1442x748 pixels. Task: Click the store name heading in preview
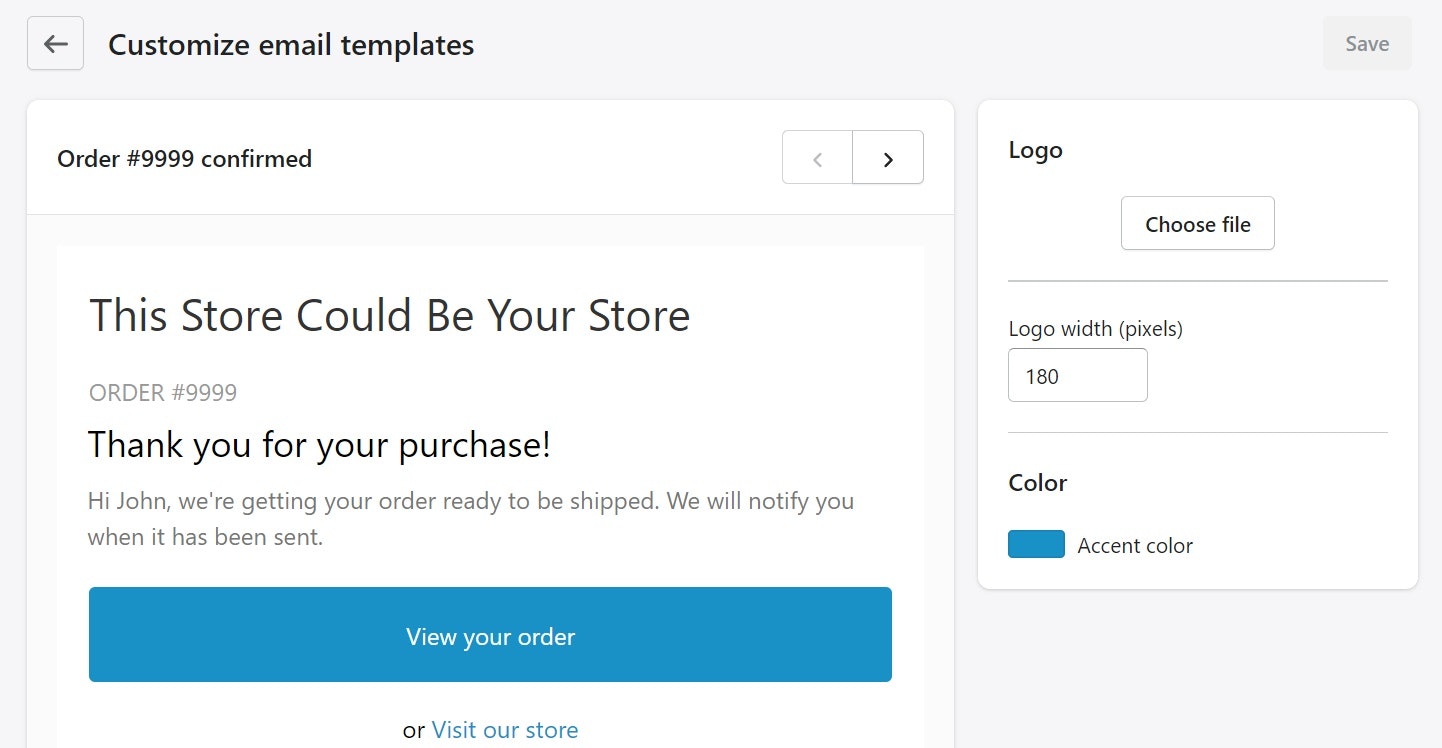pos(390,315)
